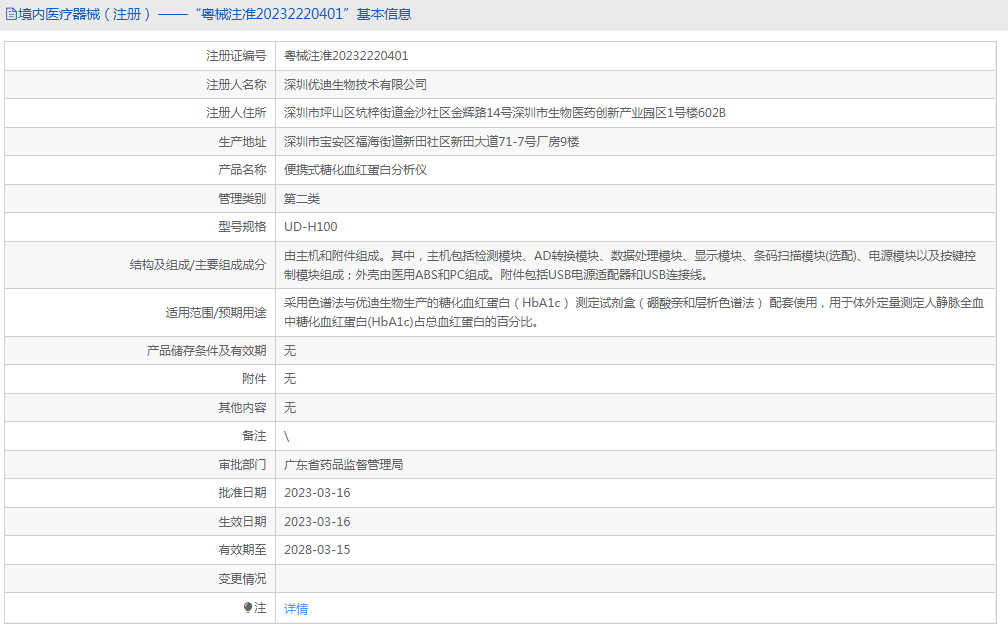Viewport: 1008px width, 631px height.
Task: Click backslash value in 备注 row
Action: 287,436
